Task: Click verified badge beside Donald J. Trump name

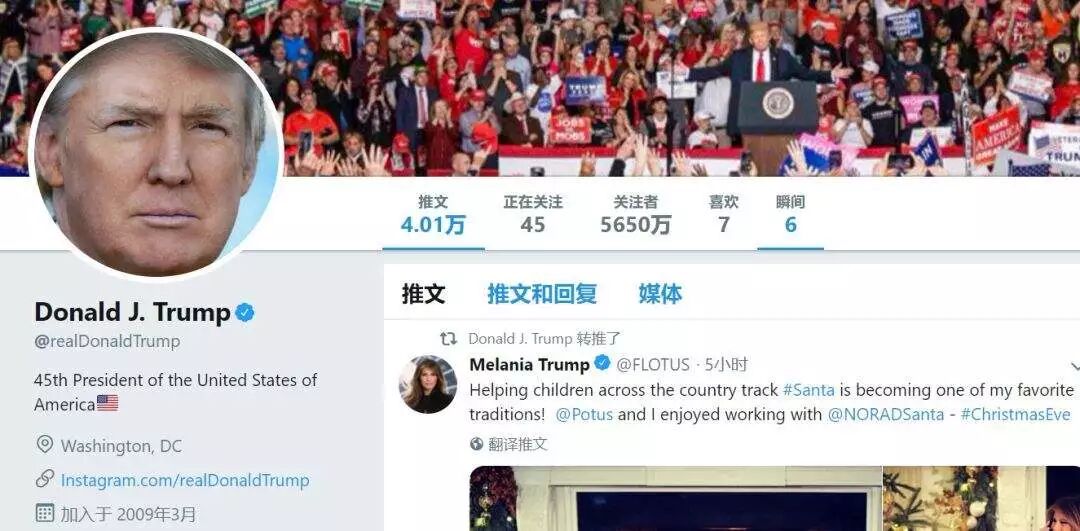Action: tap(245, 313)
